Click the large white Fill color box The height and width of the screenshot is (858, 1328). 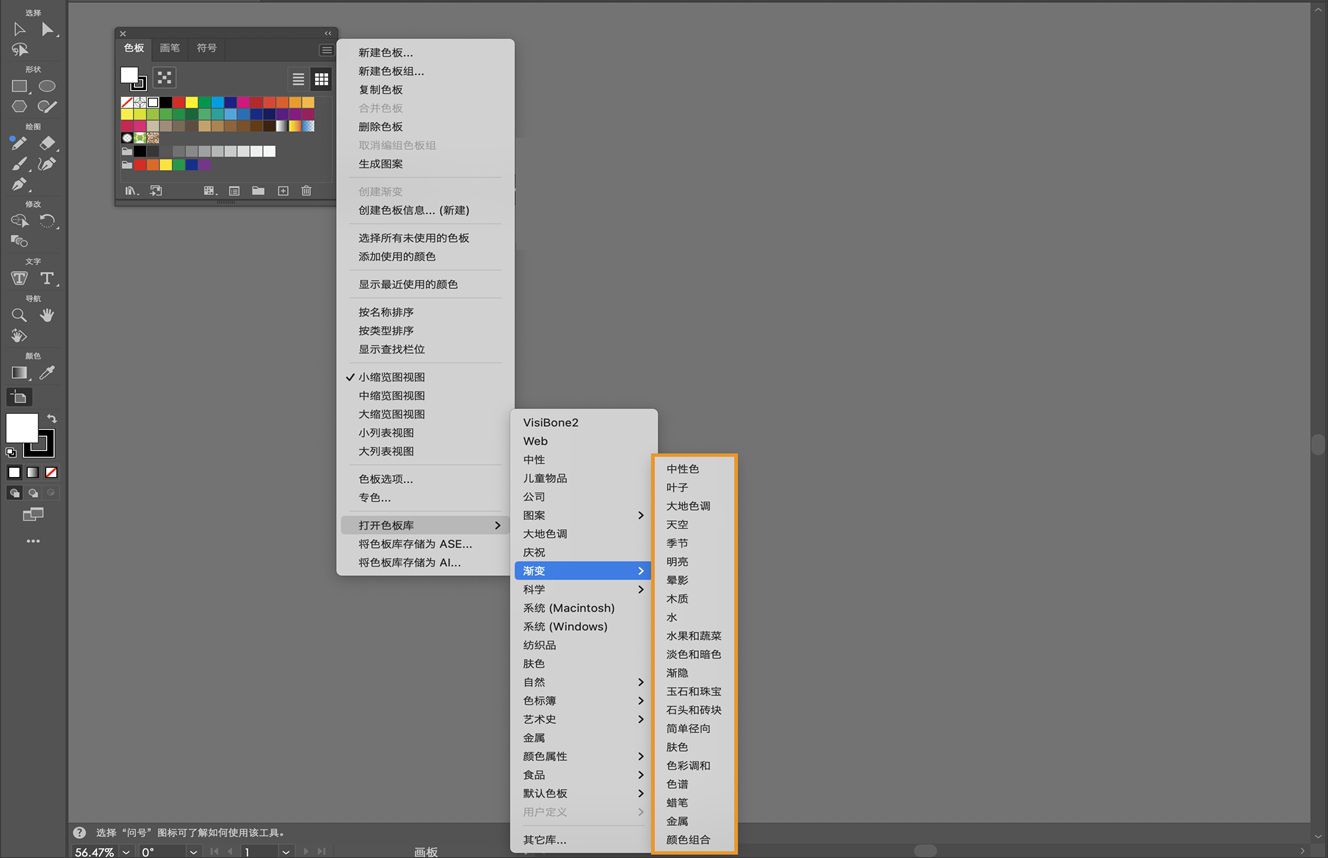click(x=22, y=428)
